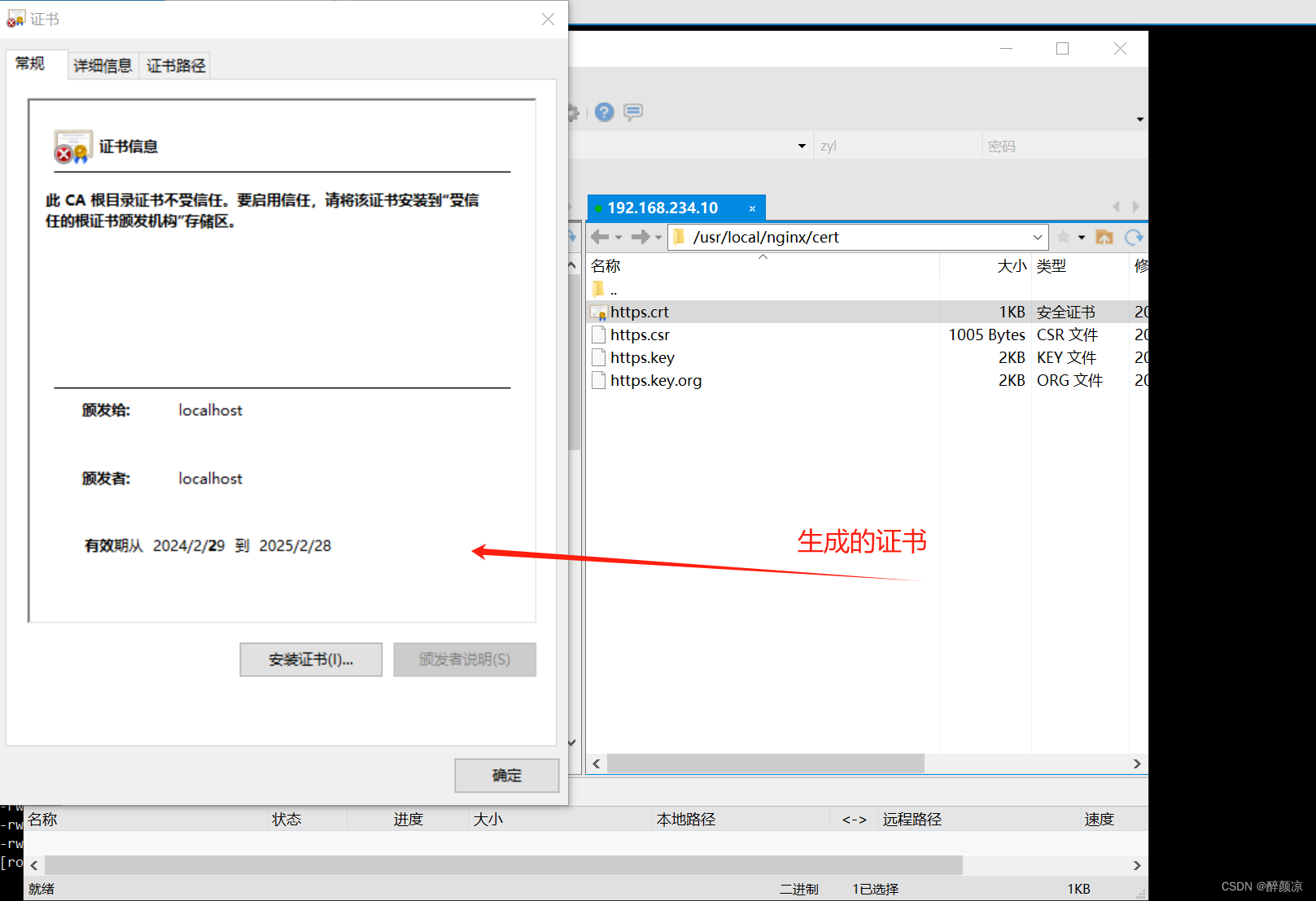
Task: Click the <-> direction column header
Action: [x=855, y=820]
